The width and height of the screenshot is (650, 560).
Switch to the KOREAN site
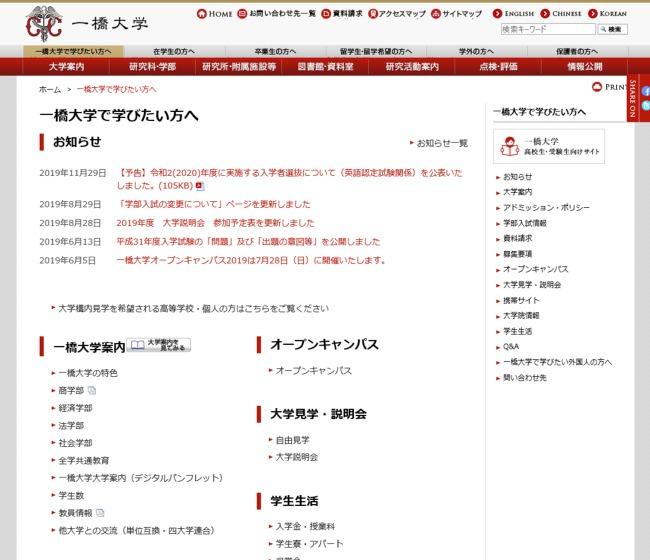pyautogui.click(x=607, y=14)
